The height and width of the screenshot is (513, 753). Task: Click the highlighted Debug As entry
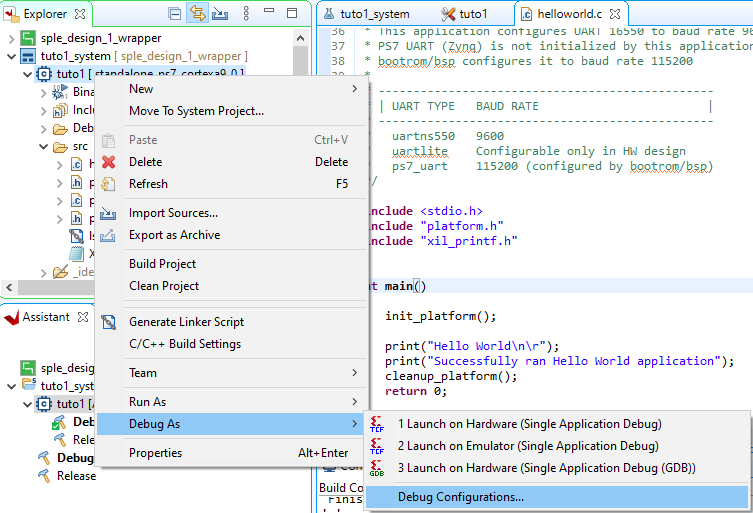click(x=232, y=424)
